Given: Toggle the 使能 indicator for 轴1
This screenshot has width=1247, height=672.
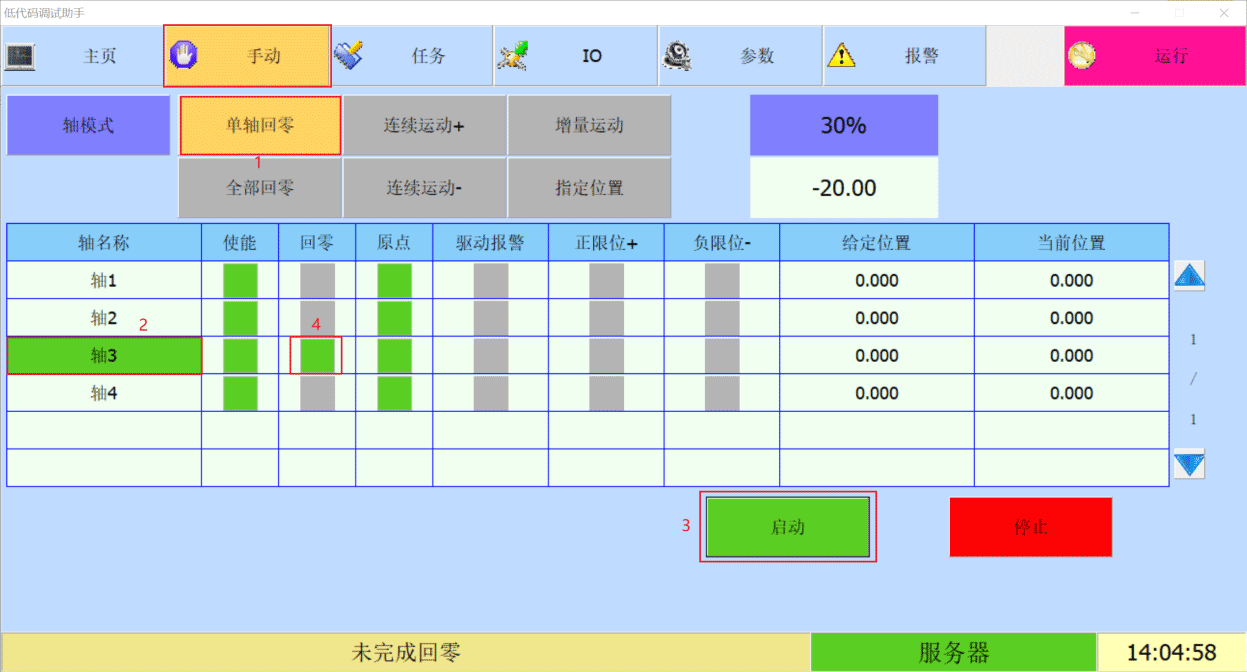Looking at the screenshot, I should [x=240, y=281].
